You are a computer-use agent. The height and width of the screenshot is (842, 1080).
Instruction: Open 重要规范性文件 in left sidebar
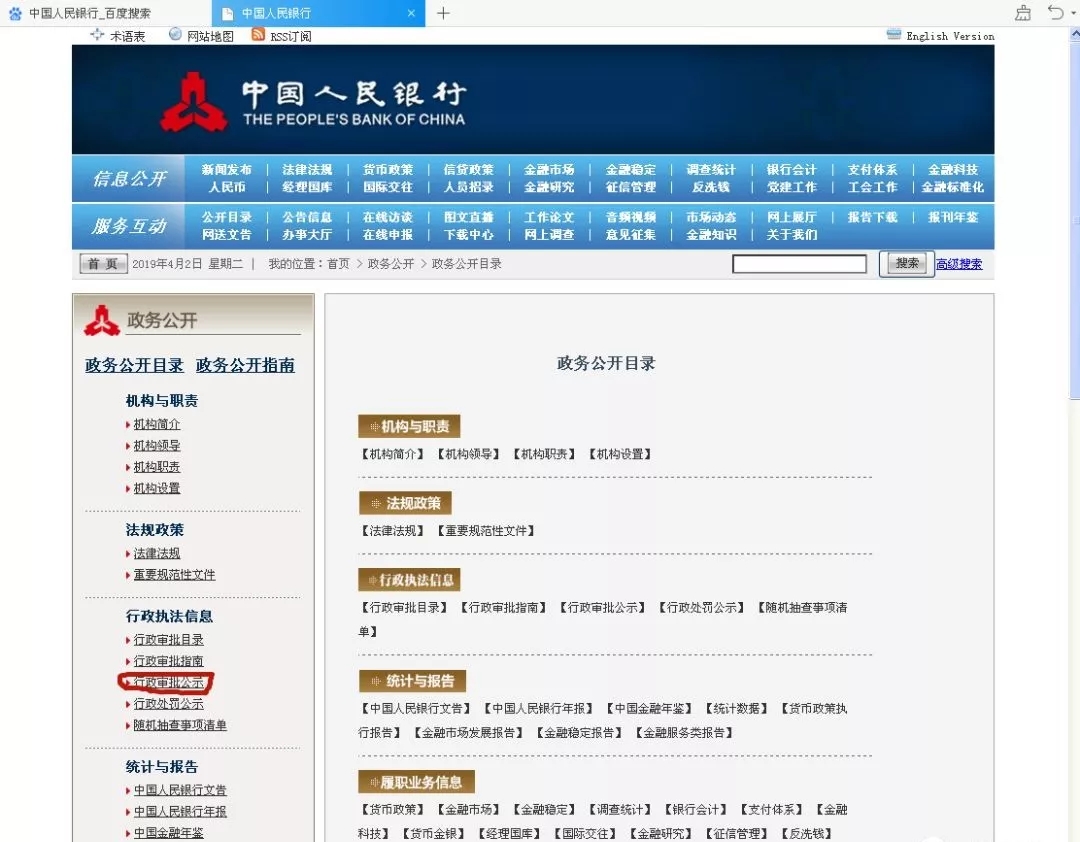pyautogui.click(x=174, y=575)
